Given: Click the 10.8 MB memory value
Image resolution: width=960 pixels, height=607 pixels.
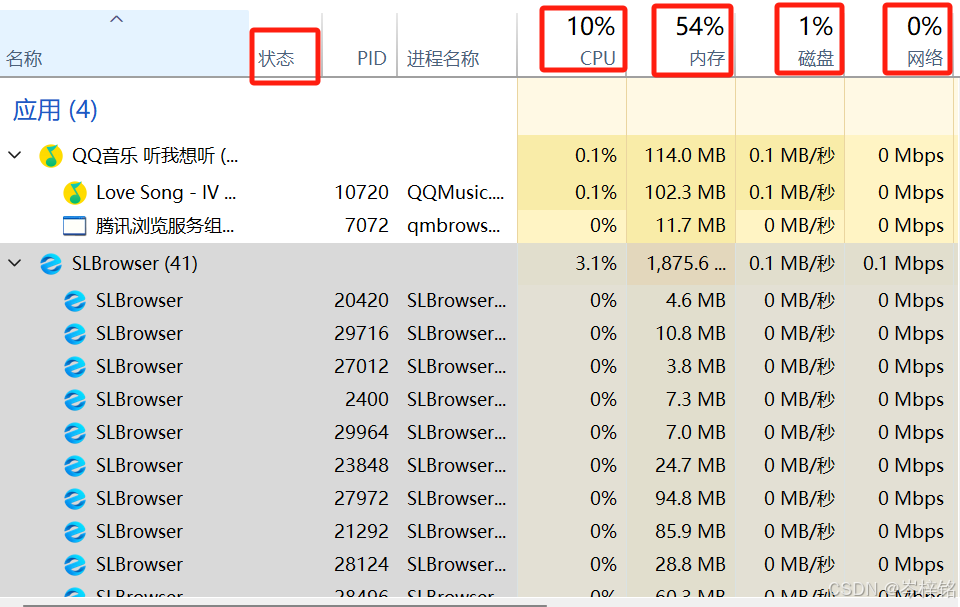Looking at the screenshot, I should pos(691,334).
